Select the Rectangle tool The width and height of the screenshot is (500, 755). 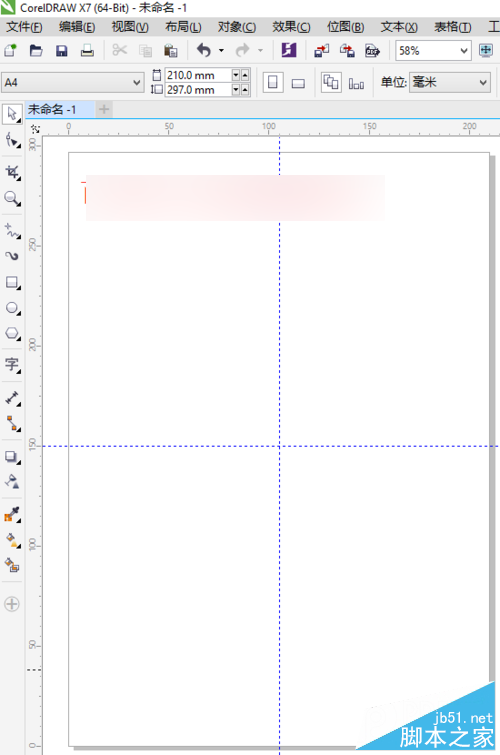[12, 282]
